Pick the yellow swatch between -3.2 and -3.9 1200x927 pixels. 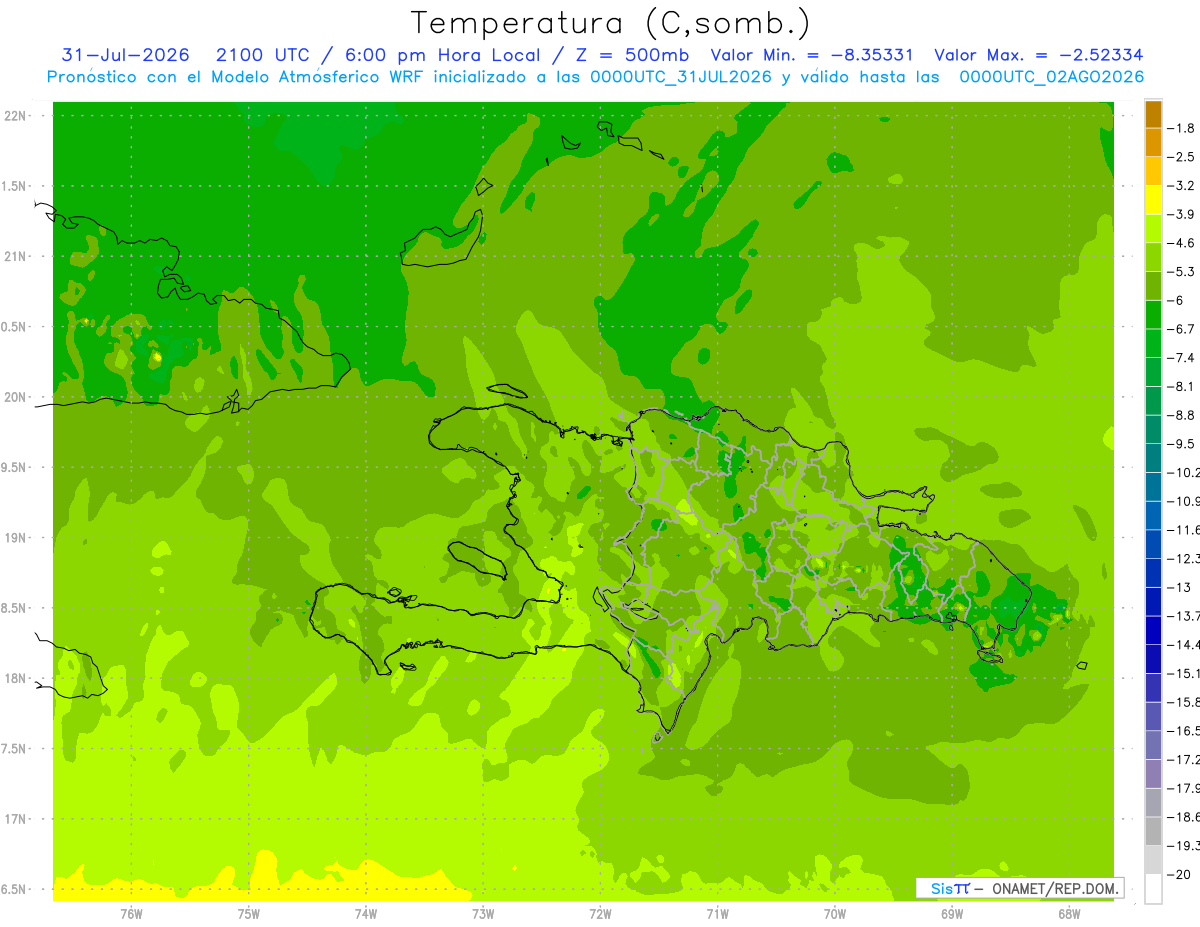pyautogui.click(x=1153, y=200)
